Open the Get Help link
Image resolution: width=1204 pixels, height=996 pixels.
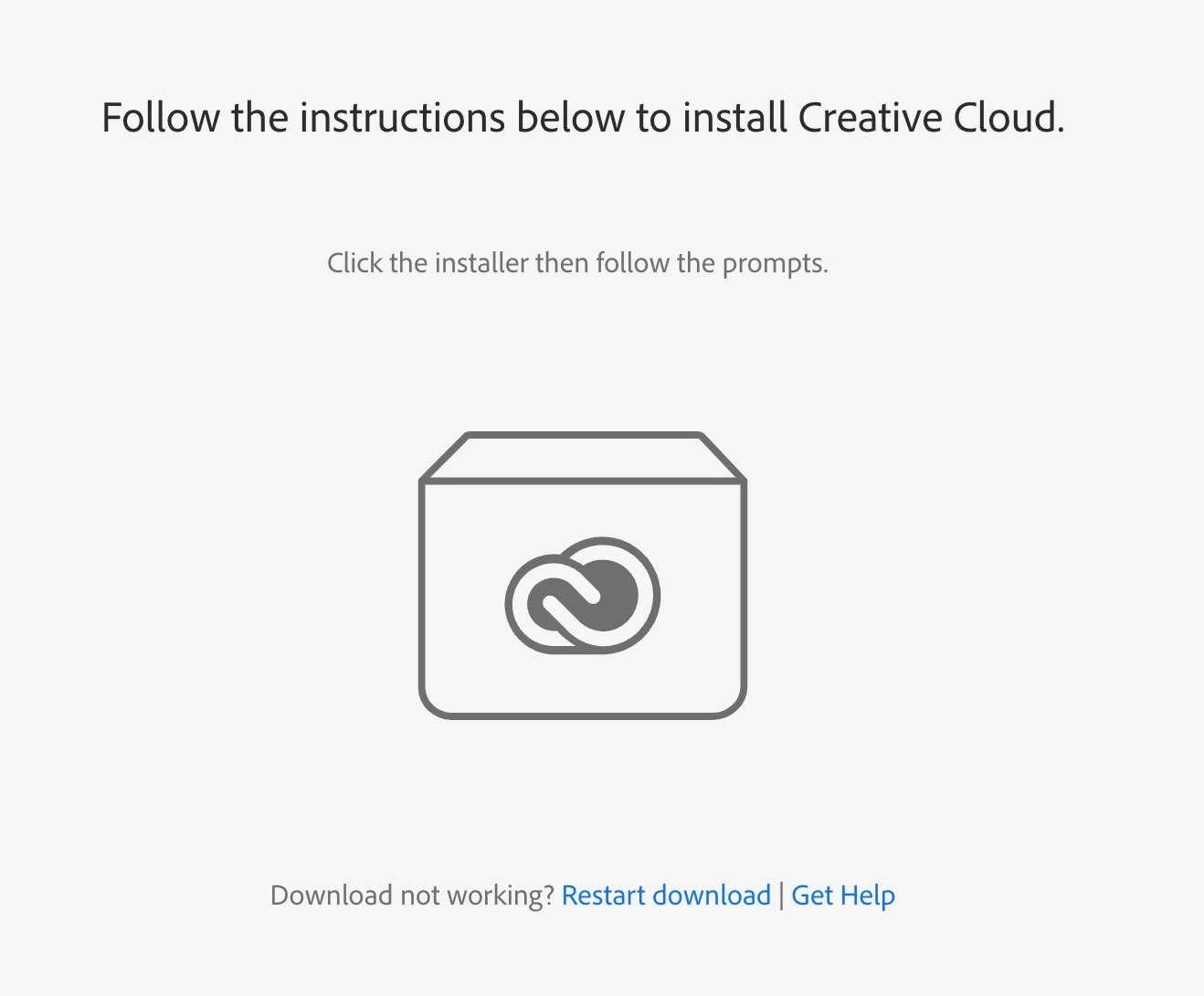pos(843,895)
